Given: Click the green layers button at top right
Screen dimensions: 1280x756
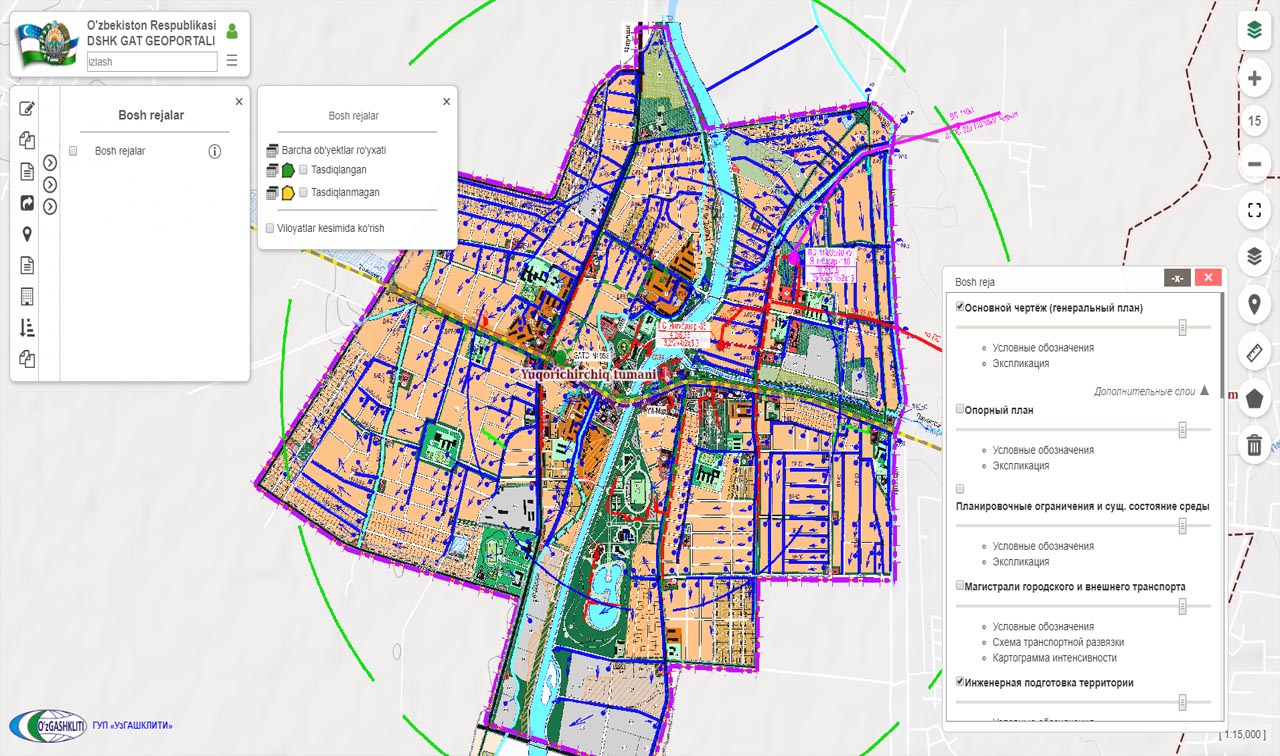Looking at the screenshot, I should (x=1254, y=30).
